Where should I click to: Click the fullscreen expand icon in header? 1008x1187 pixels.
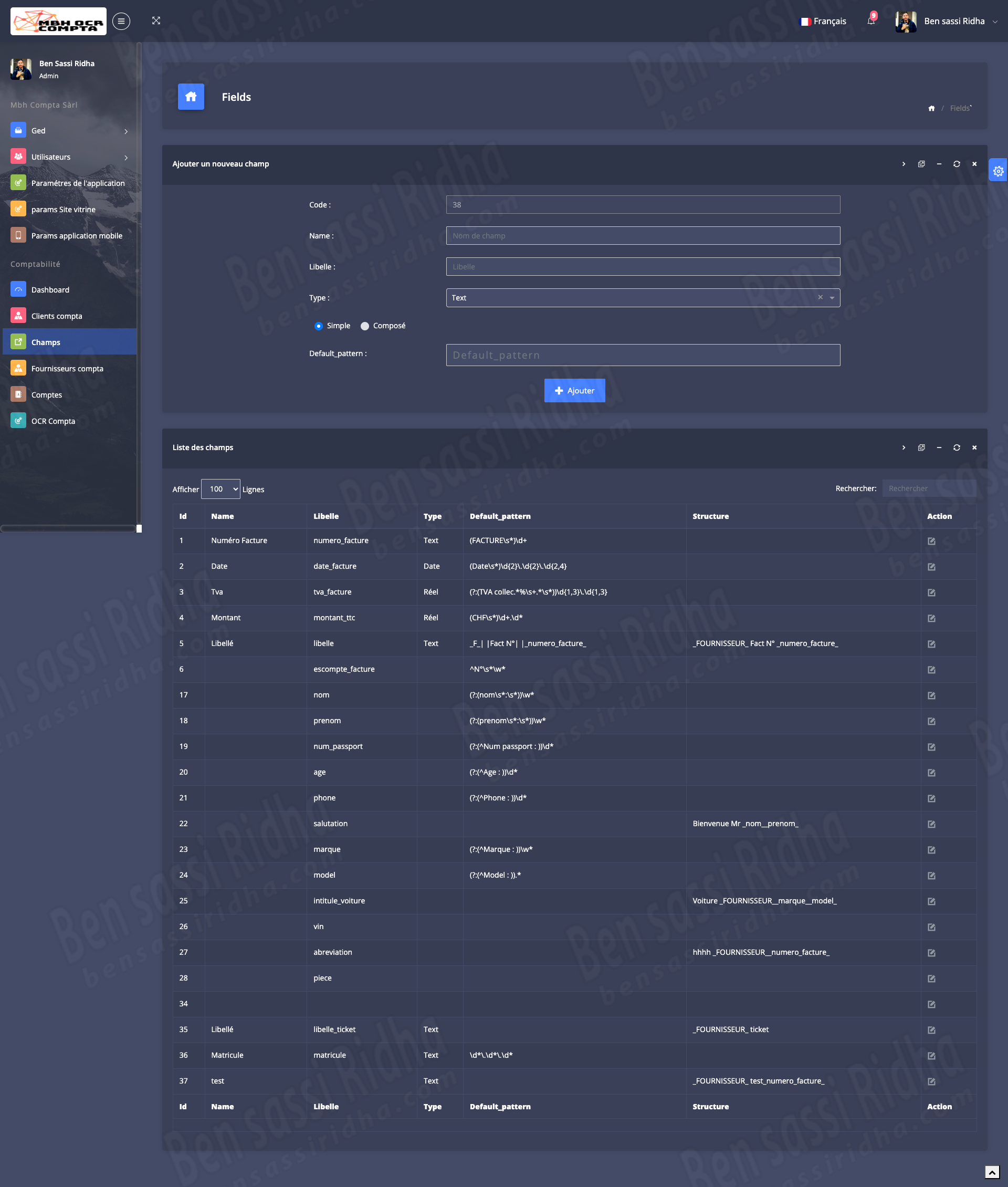(x=156, y=20)
